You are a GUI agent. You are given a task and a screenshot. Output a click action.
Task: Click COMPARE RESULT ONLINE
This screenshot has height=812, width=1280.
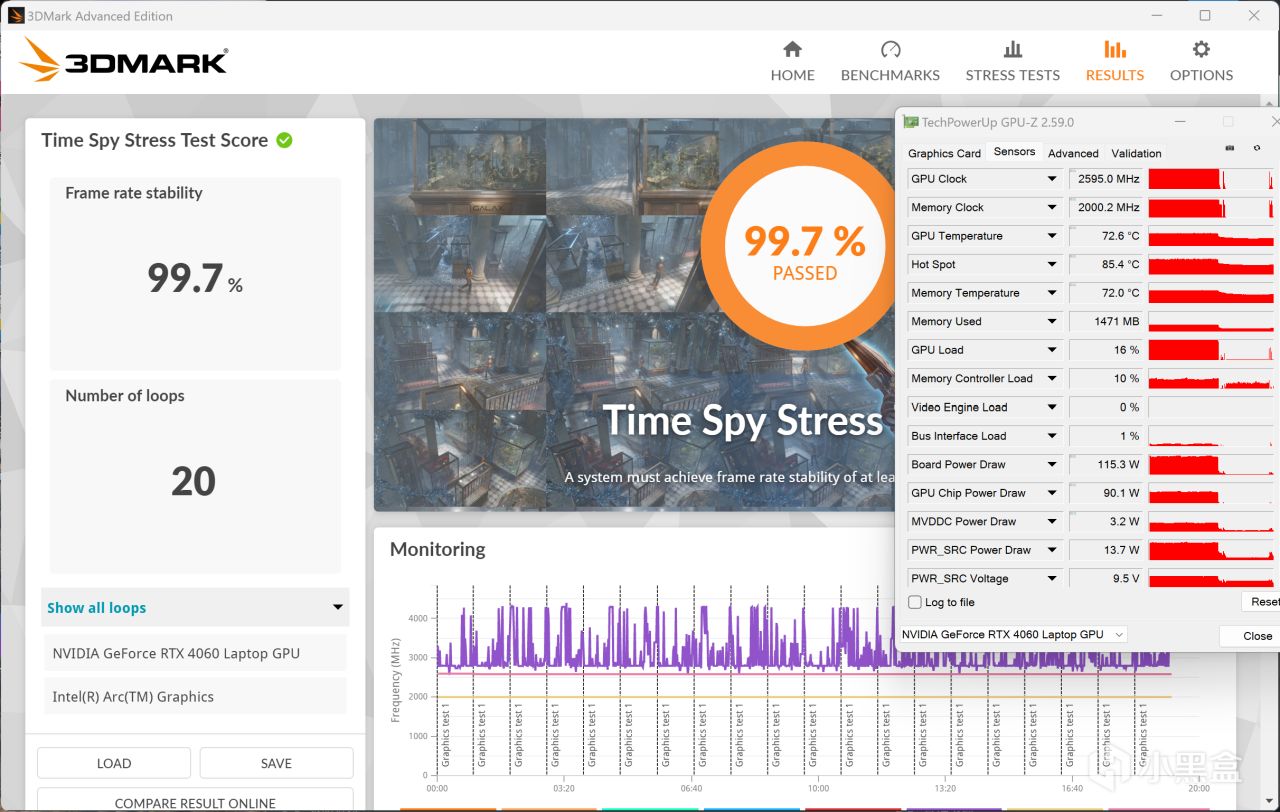(x=195, y=801)
